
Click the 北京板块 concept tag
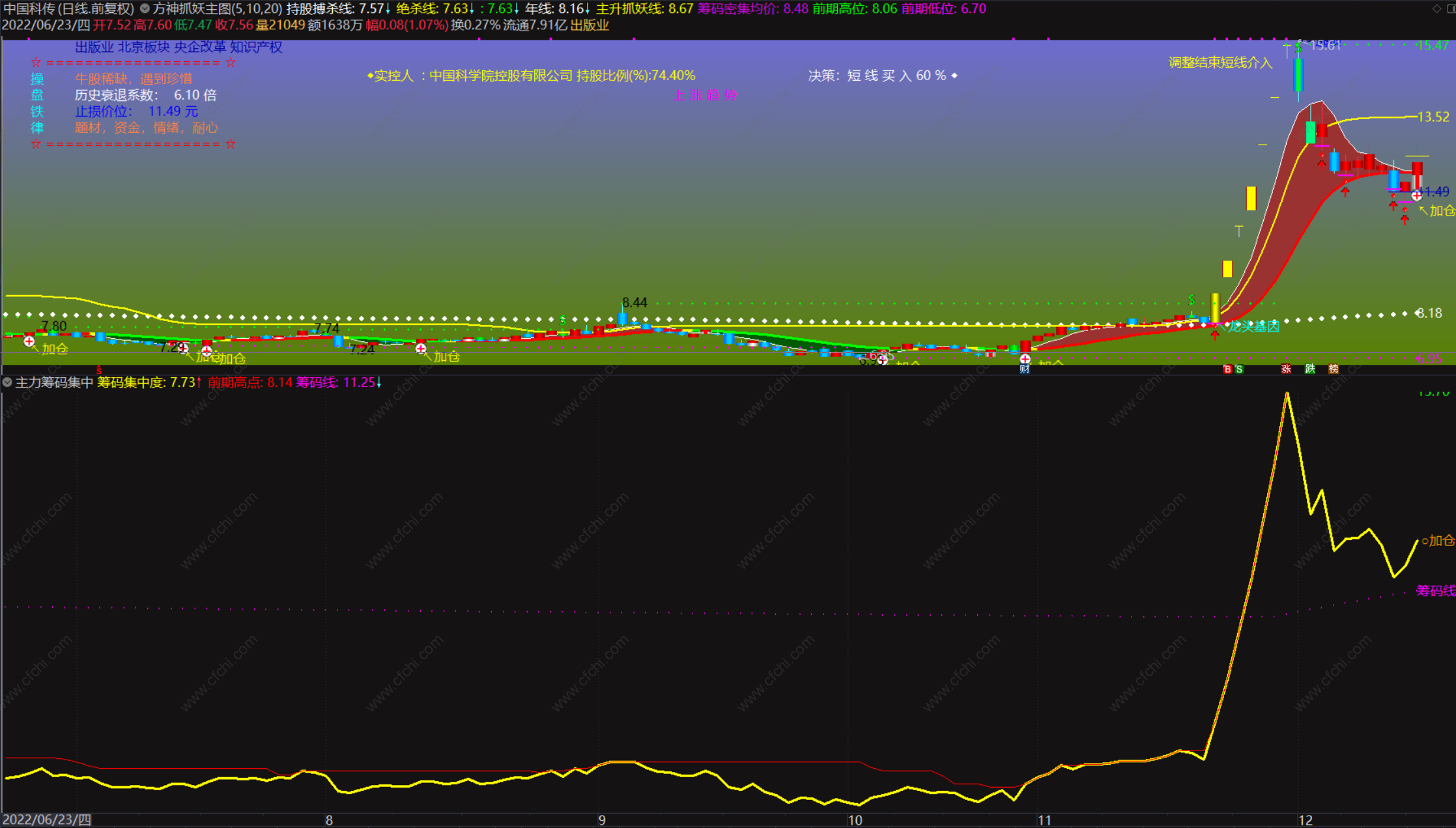click(x=143, y=47)
